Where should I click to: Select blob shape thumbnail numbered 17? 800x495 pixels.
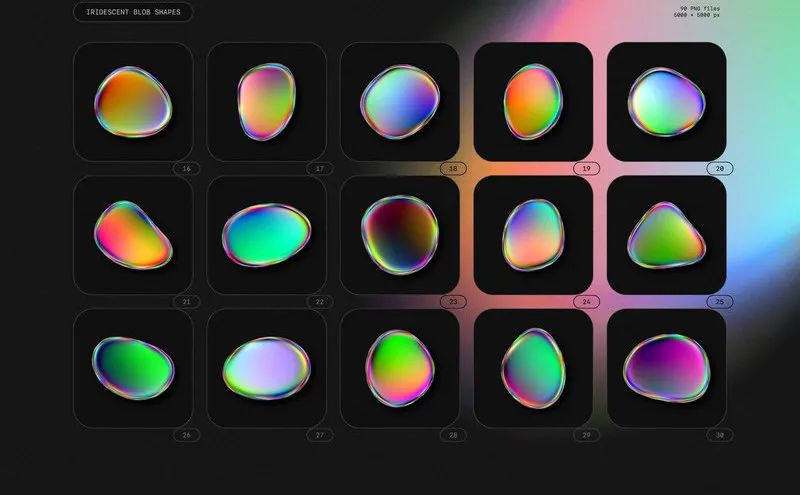click(266, 102)
